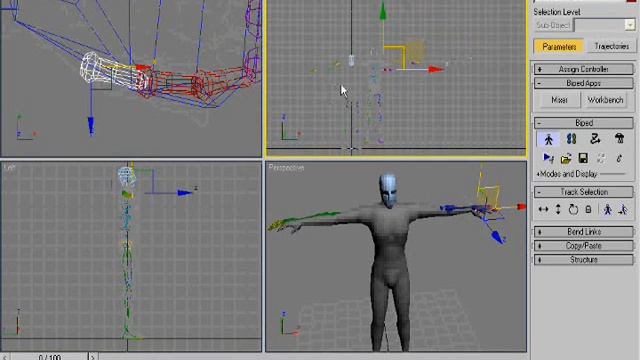This screenshot has height=360, width=640.
Task: Expand the Structure rollout
Action: point(584,260)
